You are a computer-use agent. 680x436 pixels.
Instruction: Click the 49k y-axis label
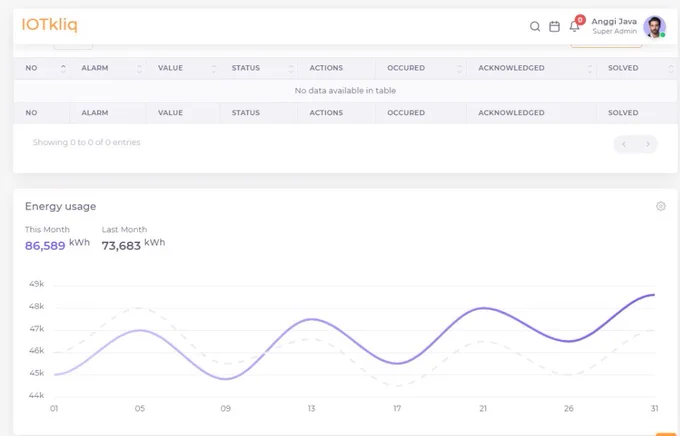(36, 284)
